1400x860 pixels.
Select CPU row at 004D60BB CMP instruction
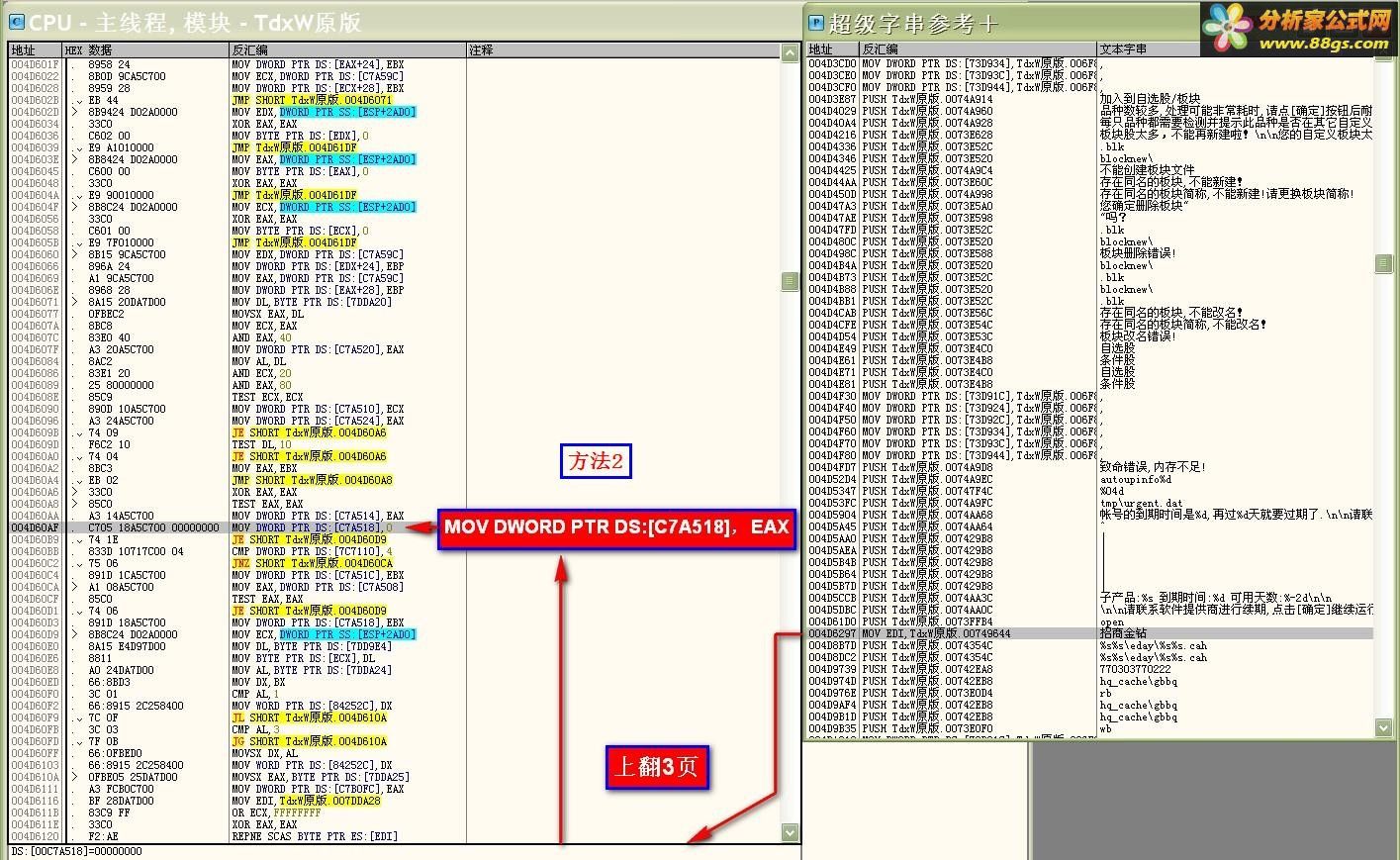pos(395,551)
